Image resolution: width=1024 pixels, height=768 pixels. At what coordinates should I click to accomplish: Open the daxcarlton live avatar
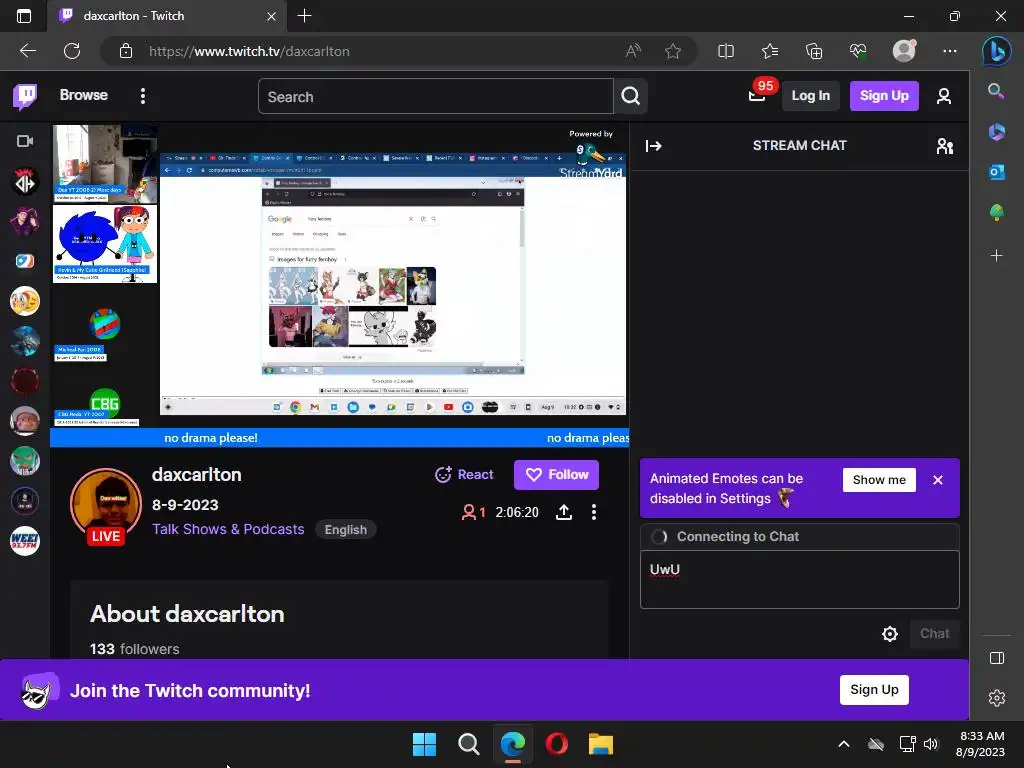(106, 506)
